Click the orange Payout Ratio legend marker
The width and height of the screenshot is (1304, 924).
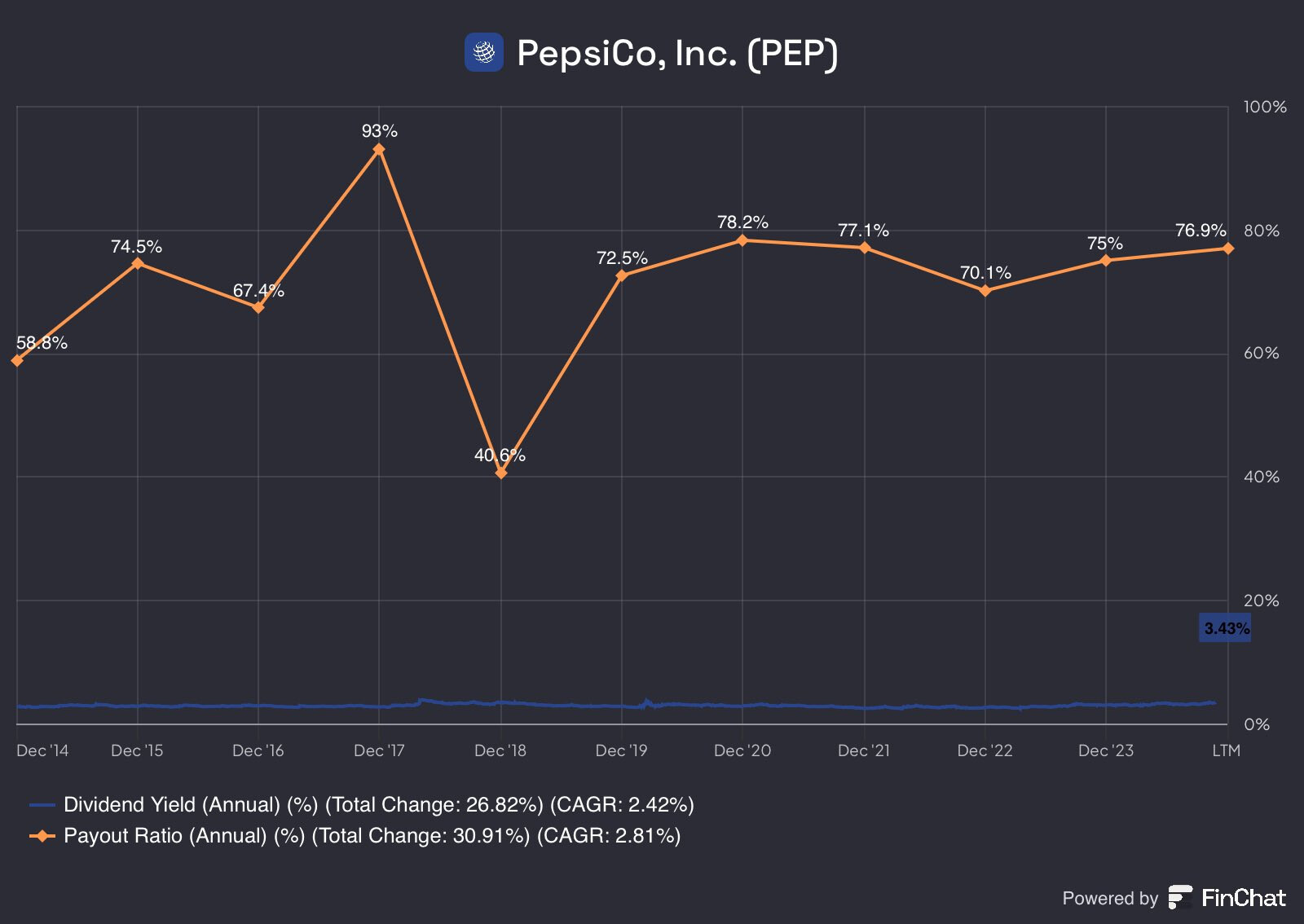42,836
